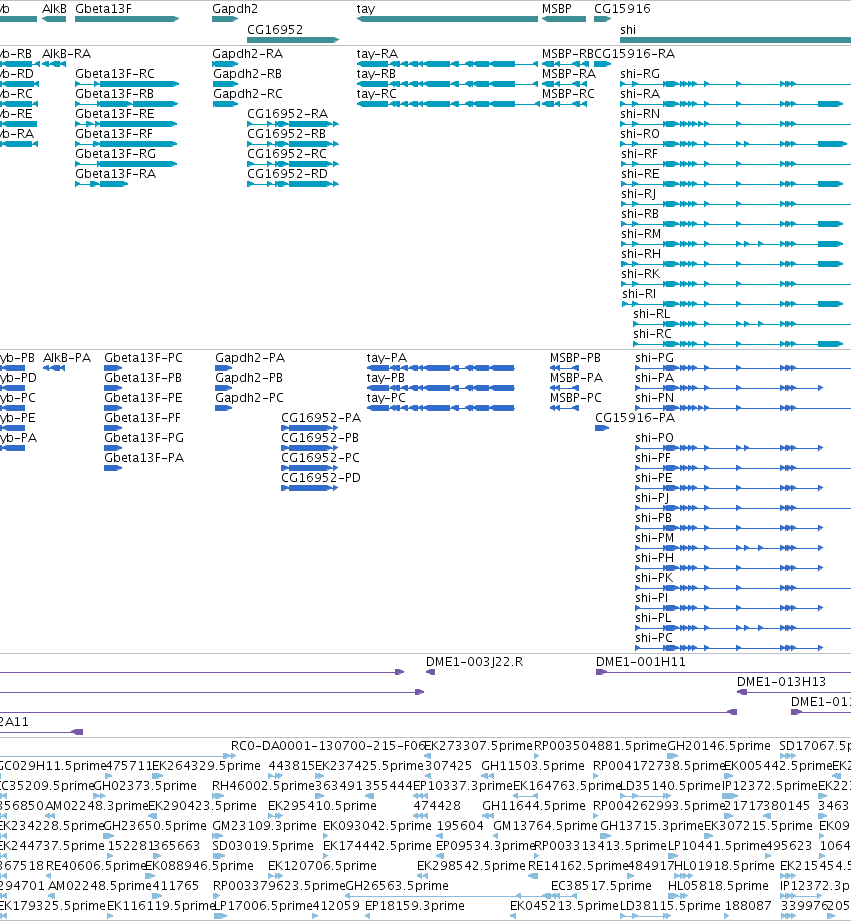The height and width of the screenshot is (921, 851).
Task: Select the Gapdh2-PB protein label
Action: [249, 378]
